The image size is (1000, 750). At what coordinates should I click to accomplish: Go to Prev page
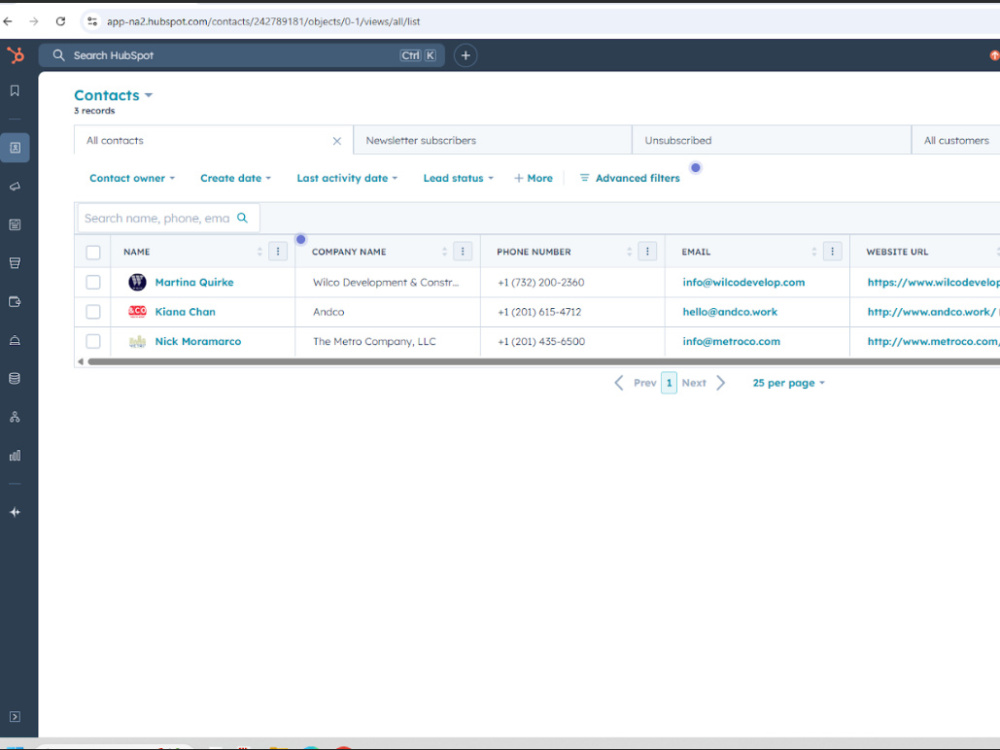[635, 383]
